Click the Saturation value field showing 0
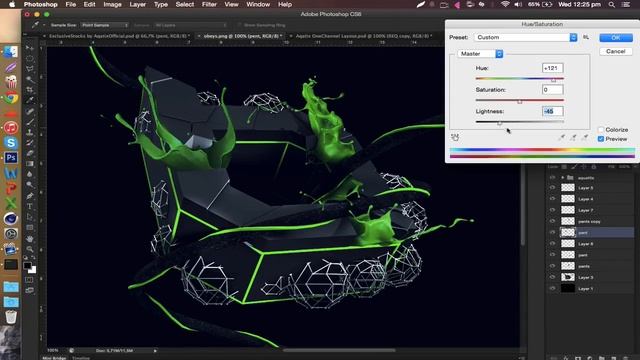640x360 pixels. [553, 90]
